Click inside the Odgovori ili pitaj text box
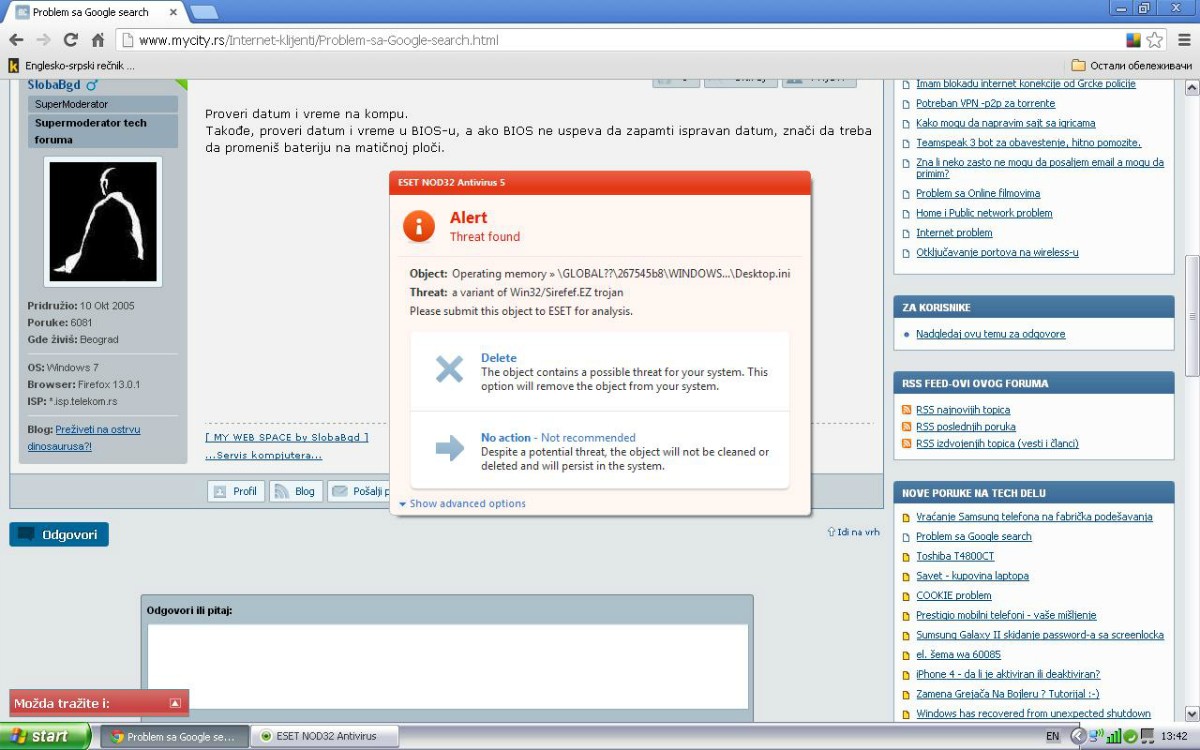Viewport: 1200px width, 750px height. click(447, 666)
